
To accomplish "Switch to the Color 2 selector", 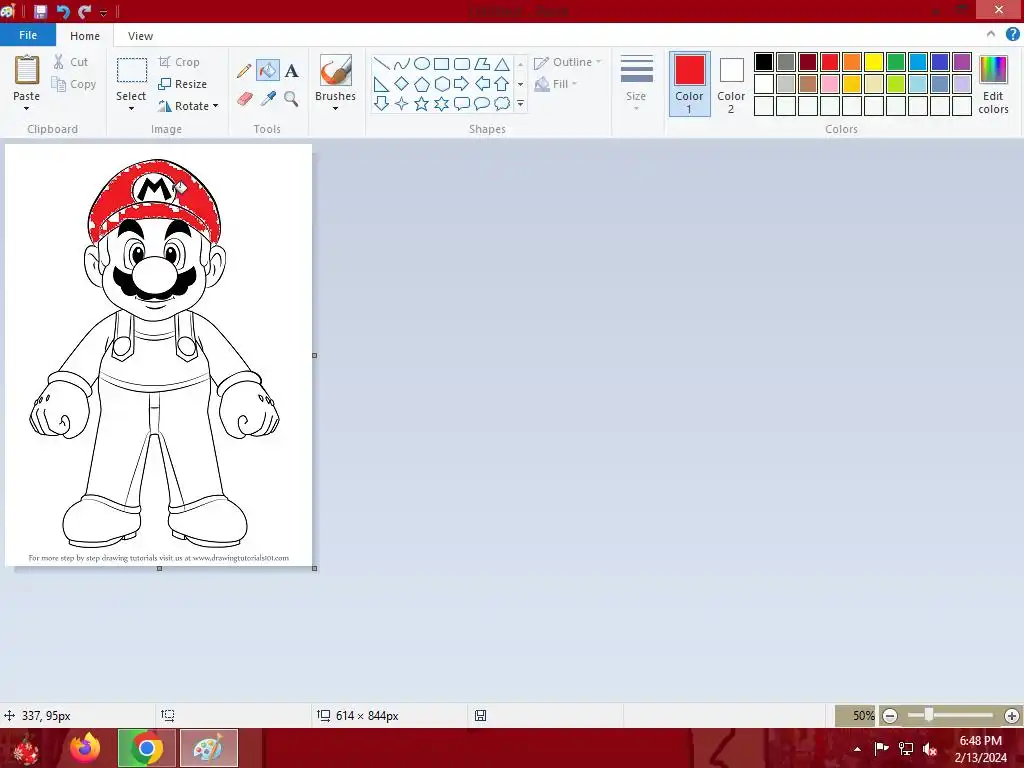I will point(731,83).
